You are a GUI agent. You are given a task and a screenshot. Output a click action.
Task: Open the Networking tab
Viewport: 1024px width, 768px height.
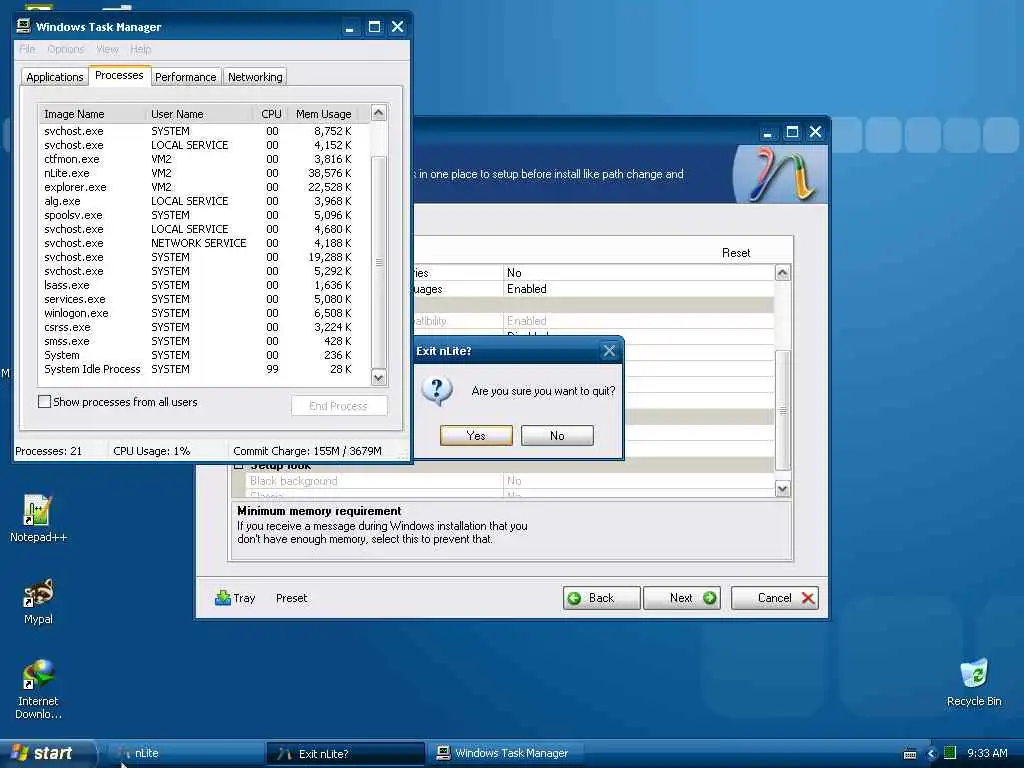255,77
